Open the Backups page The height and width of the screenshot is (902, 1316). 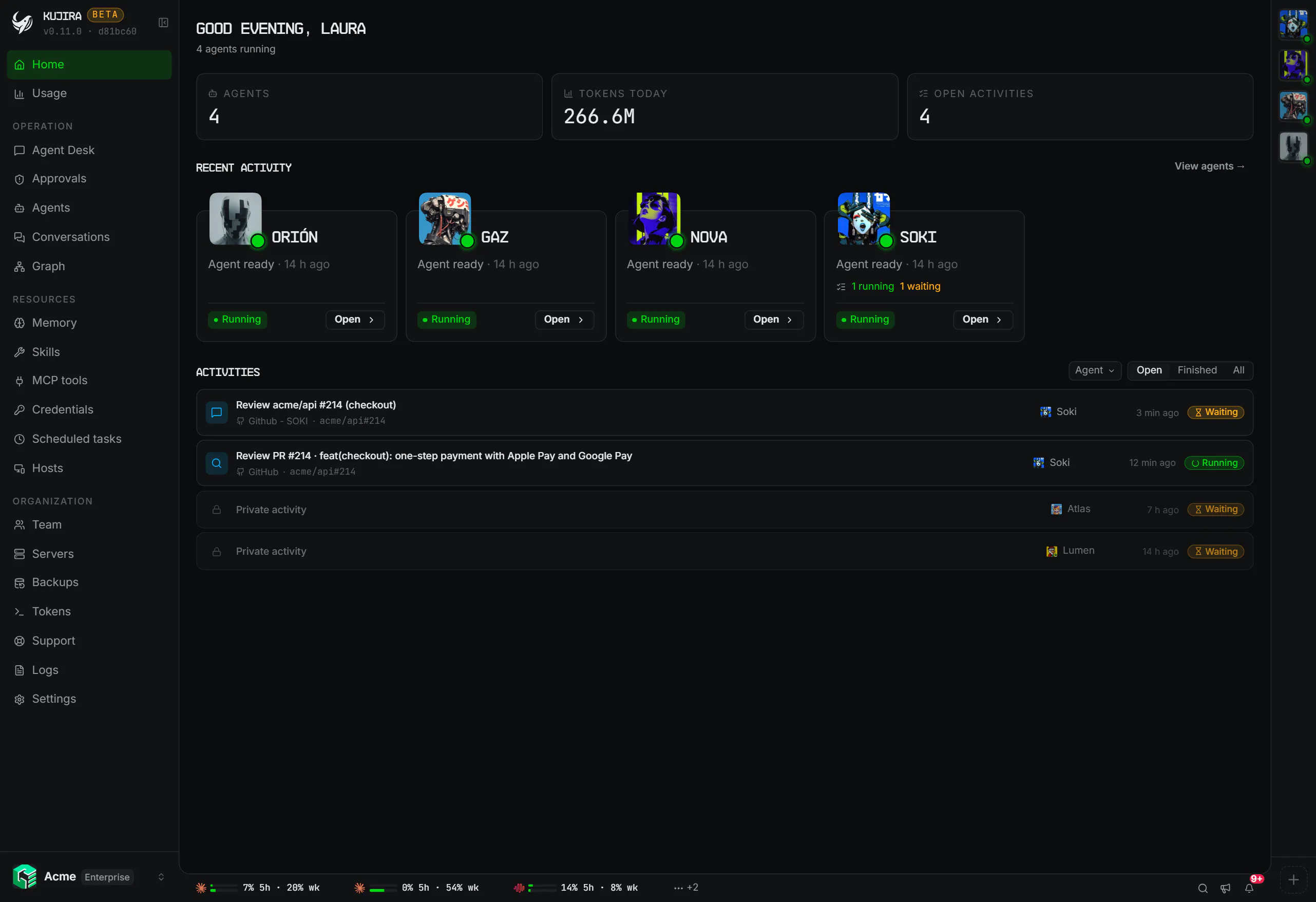coord(89,582)
